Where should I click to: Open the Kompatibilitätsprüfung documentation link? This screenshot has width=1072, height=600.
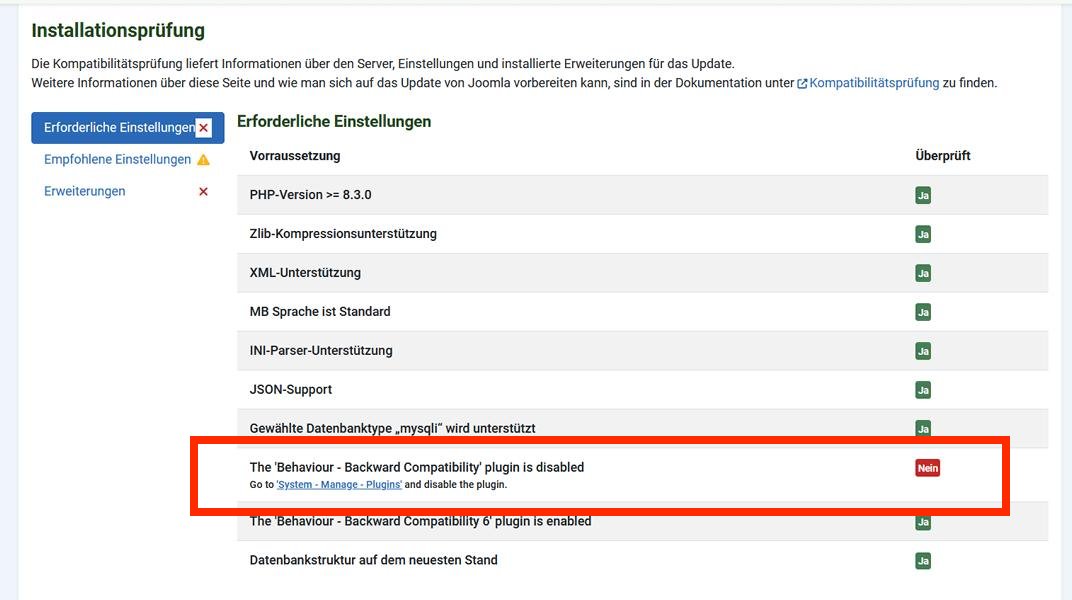pyautogui.click(x=874, y=82)
